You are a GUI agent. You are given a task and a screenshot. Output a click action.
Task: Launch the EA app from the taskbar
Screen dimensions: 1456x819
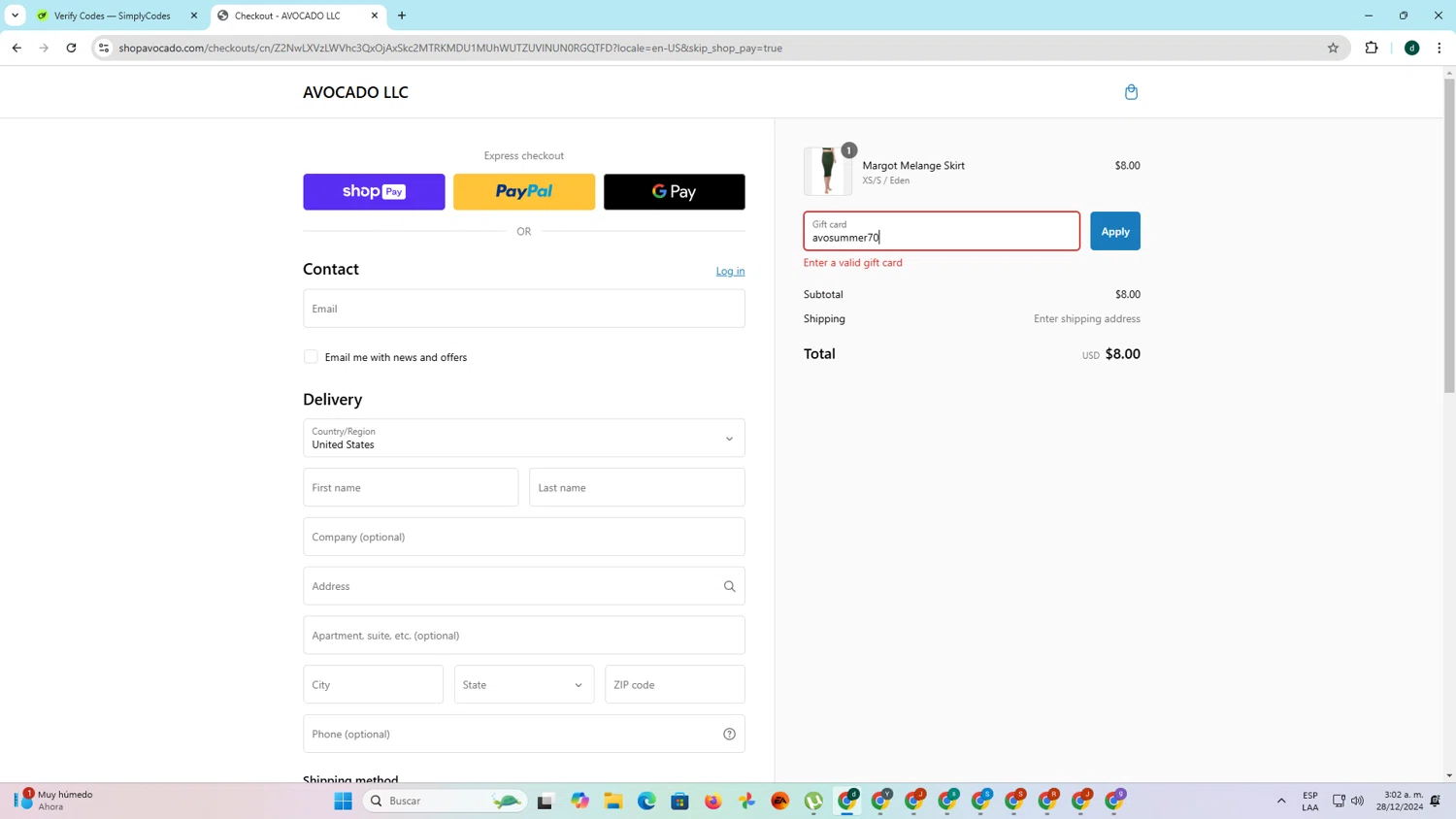[x=780, y=801]
